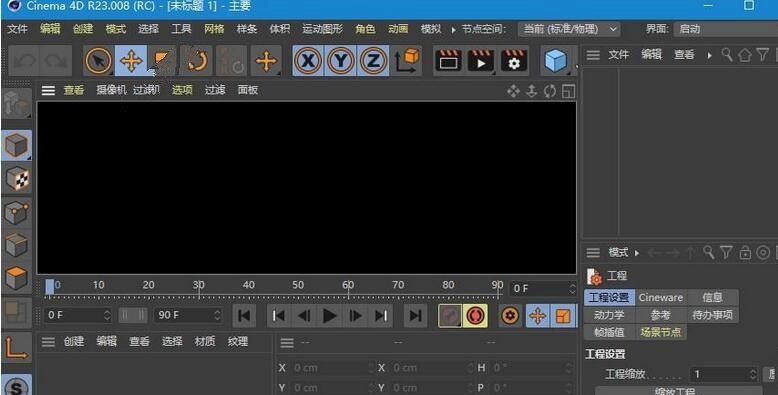
Task: Click stepper on 0 F start frame field
Action: tap(107, 315)
